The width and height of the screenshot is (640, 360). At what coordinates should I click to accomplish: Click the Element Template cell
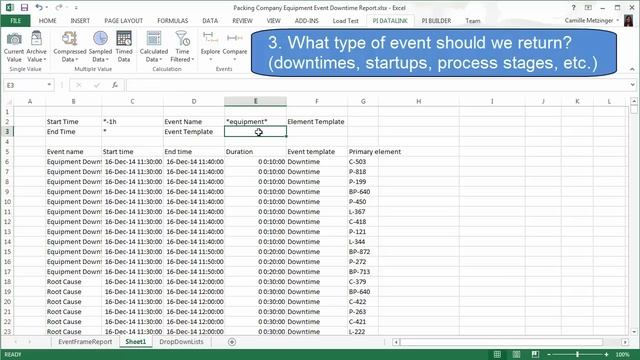click(317, 122)
